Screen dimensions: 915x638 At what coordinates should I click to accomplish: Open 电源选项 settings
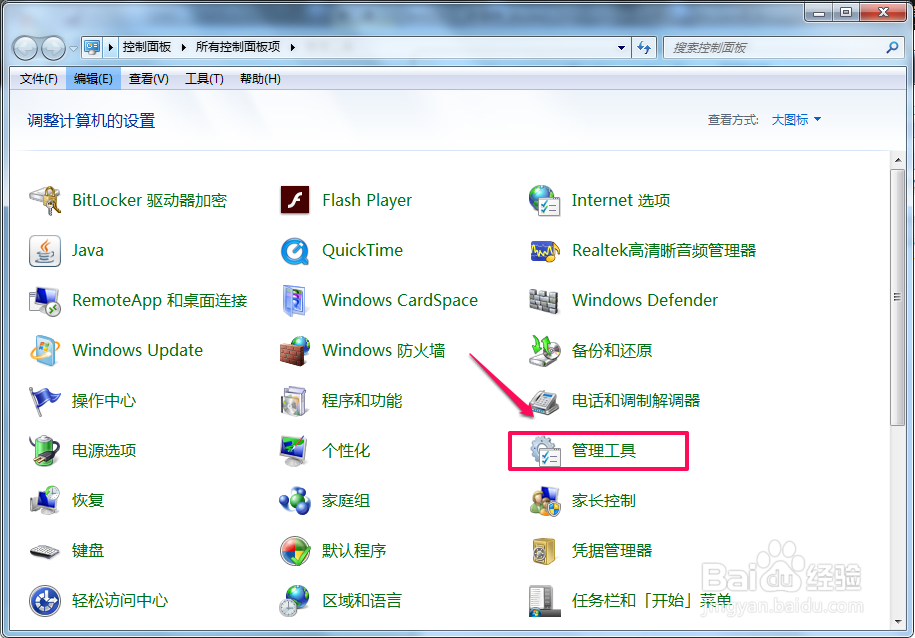coord(104,450)
